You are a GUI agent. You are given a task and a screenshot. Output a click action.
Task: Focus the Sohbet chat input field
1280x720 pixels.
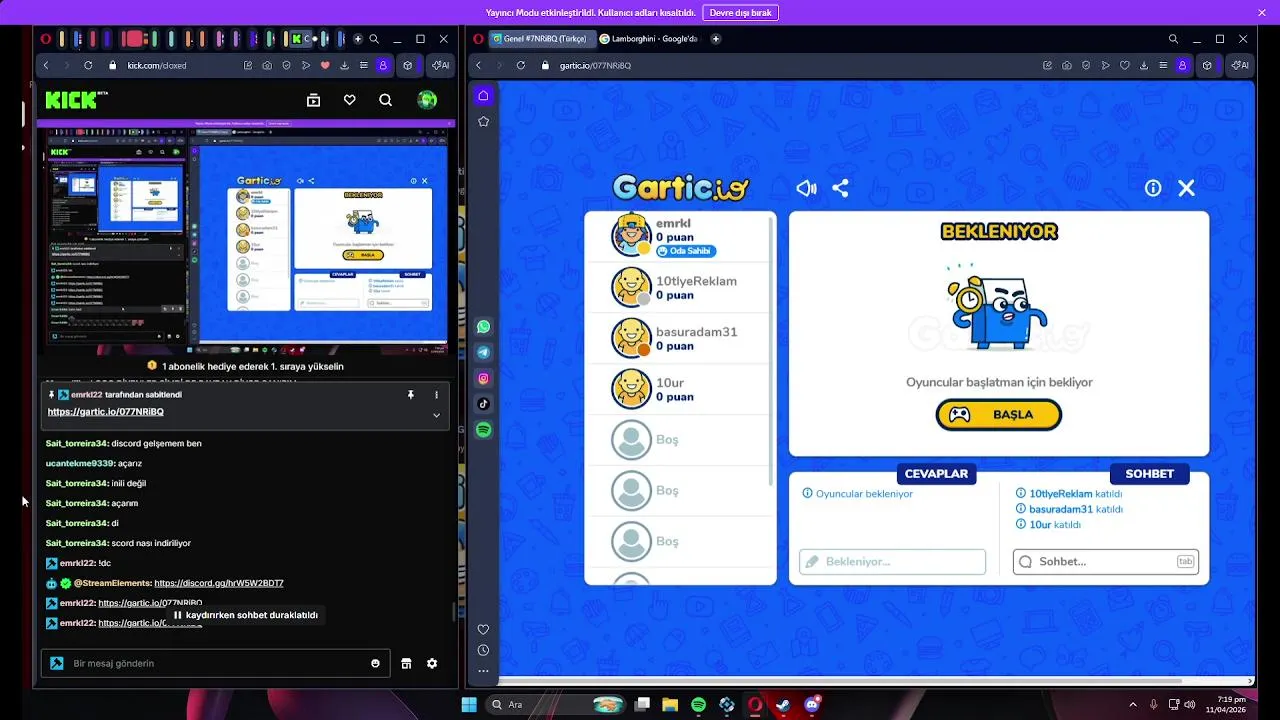click(1105, 562)
